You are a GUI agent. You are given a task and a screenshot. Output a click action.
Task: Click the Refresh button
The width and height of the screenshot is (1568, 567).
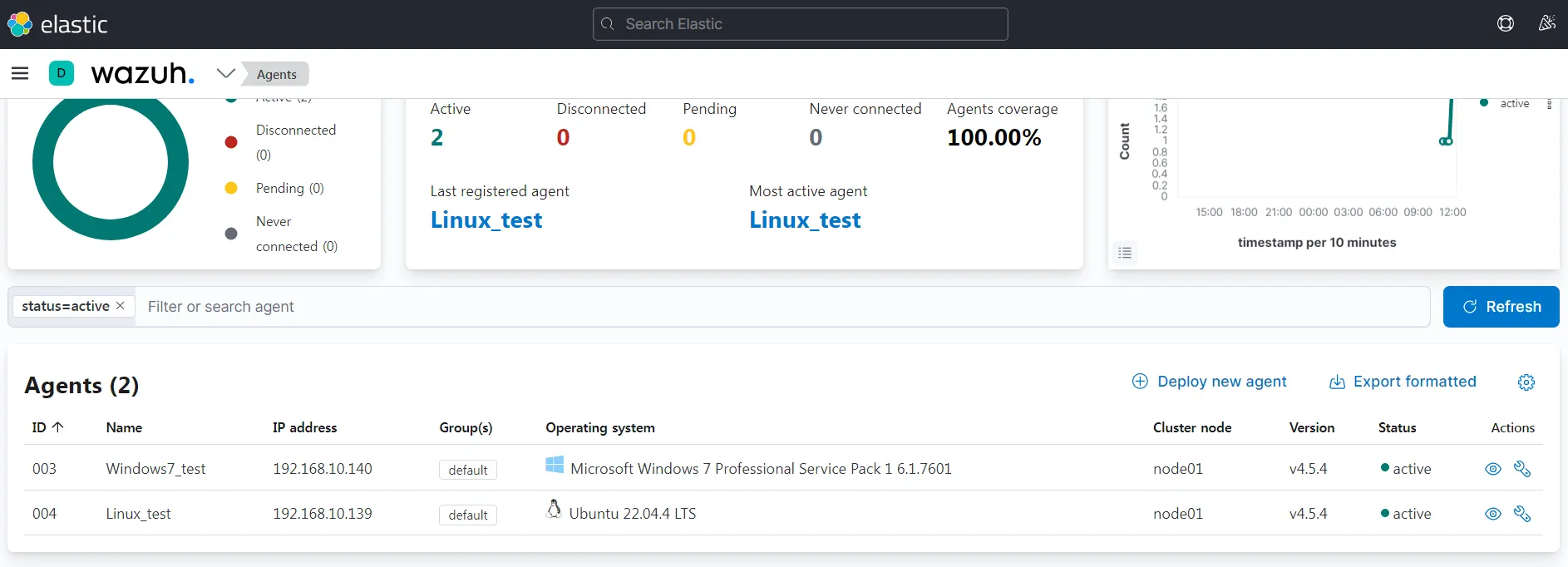pos(1501,307)
